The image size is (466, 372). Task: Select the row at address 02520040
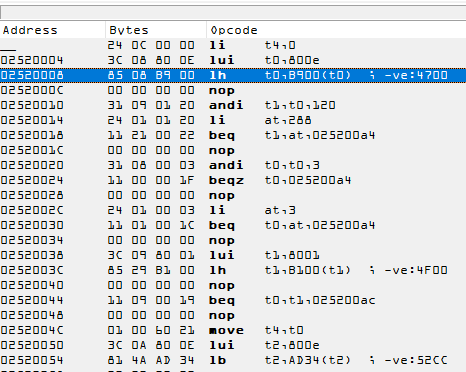click(x=233, y=285)
